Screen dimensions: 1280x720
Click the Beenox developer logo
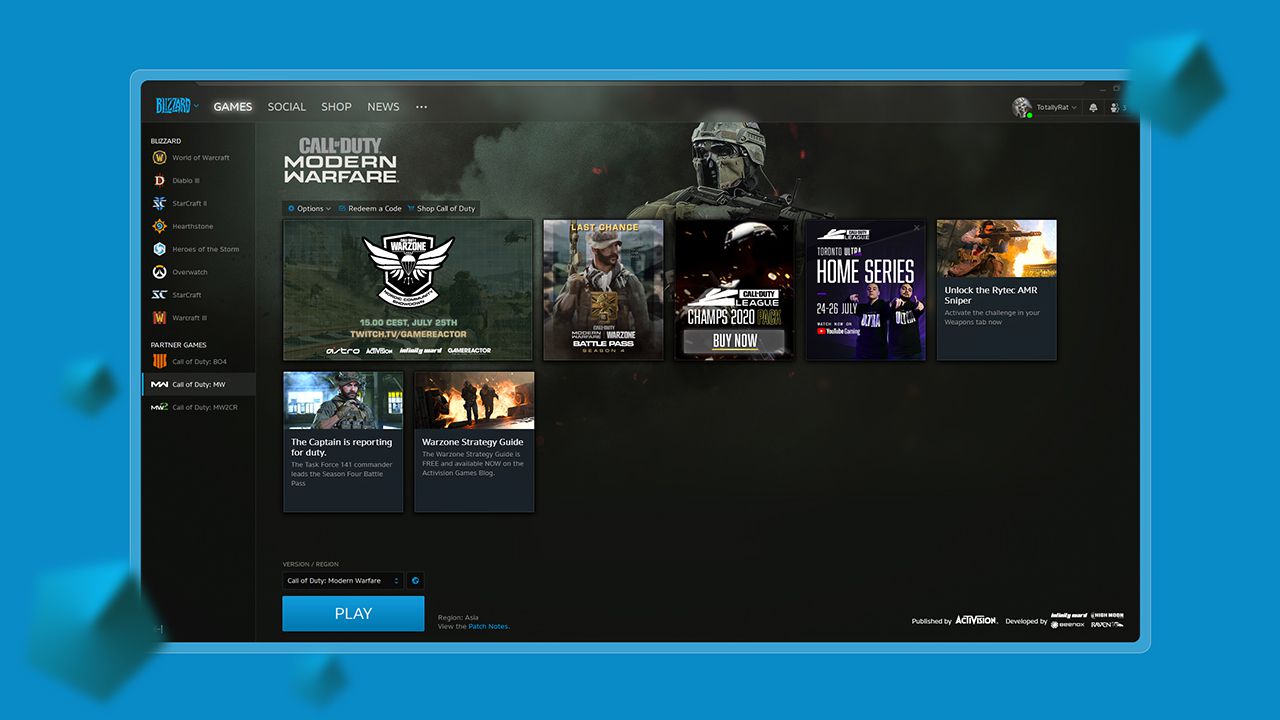click(x=1068, y=625)
